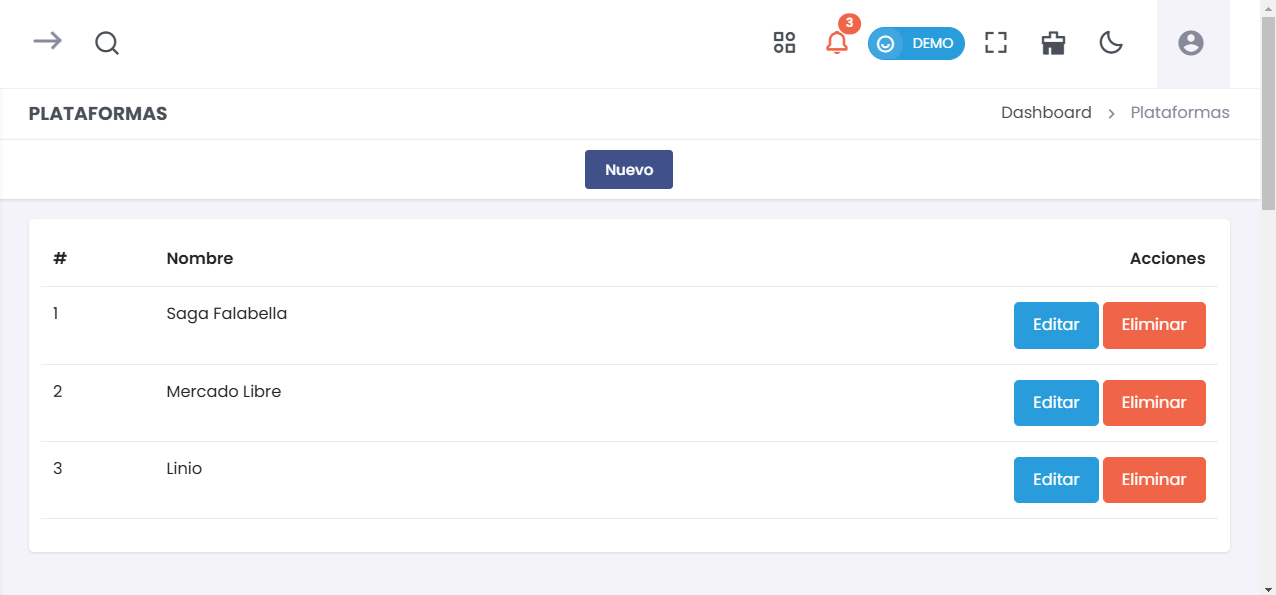Screen dimensions: 1276x595
Task: Open the apps grid menu
Action: pos(784,43)
